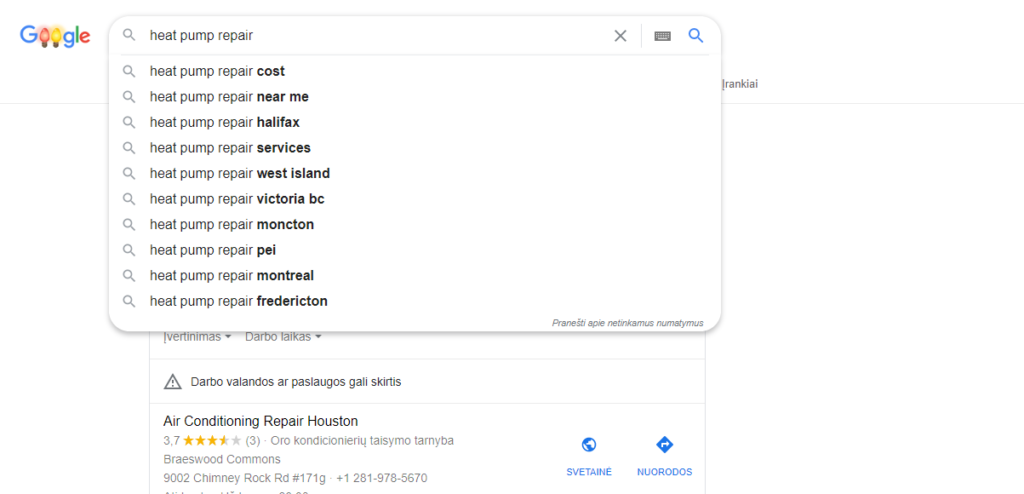Click the globe Svetainė website icon

tap(589, 445)
